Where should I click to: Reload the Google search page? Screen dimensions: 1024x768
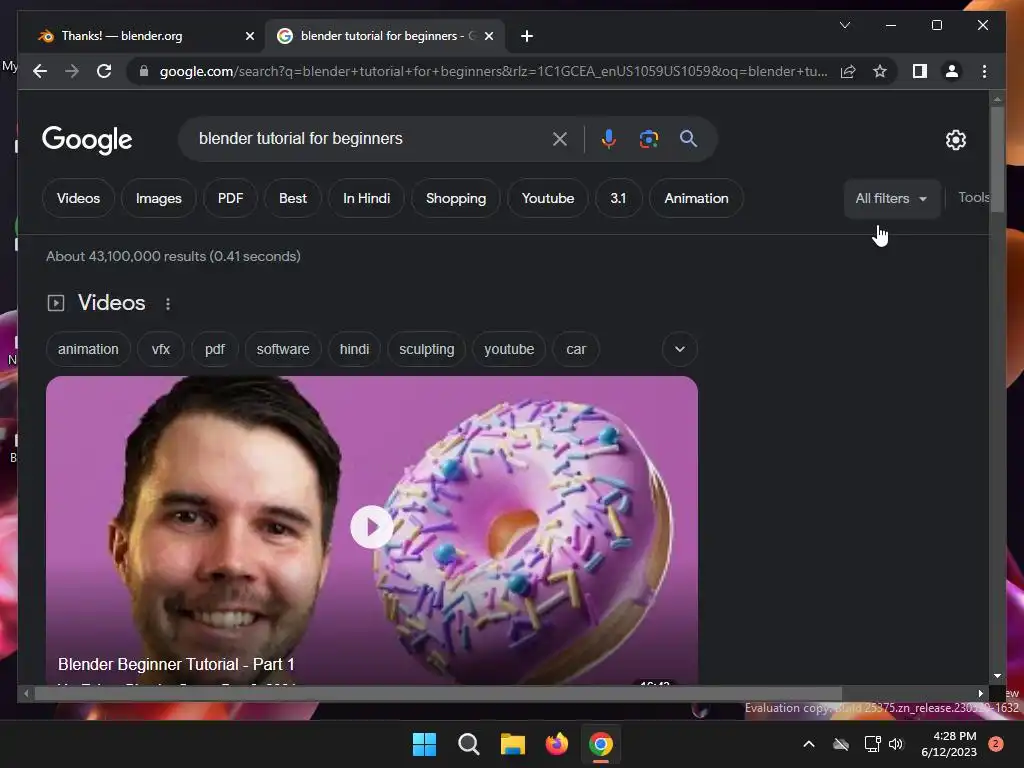(104, 71)
